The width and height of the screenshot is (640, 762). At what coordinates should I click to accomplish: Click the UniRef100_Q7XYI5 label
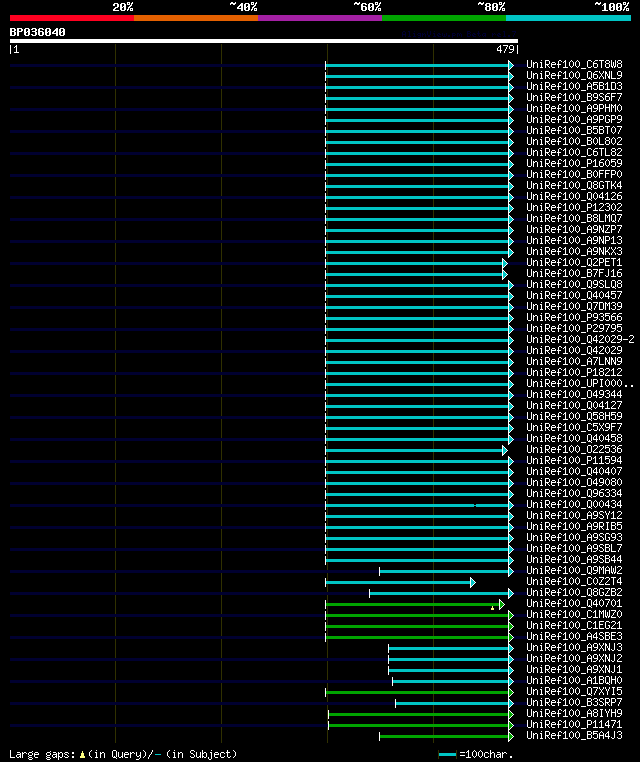574,692
